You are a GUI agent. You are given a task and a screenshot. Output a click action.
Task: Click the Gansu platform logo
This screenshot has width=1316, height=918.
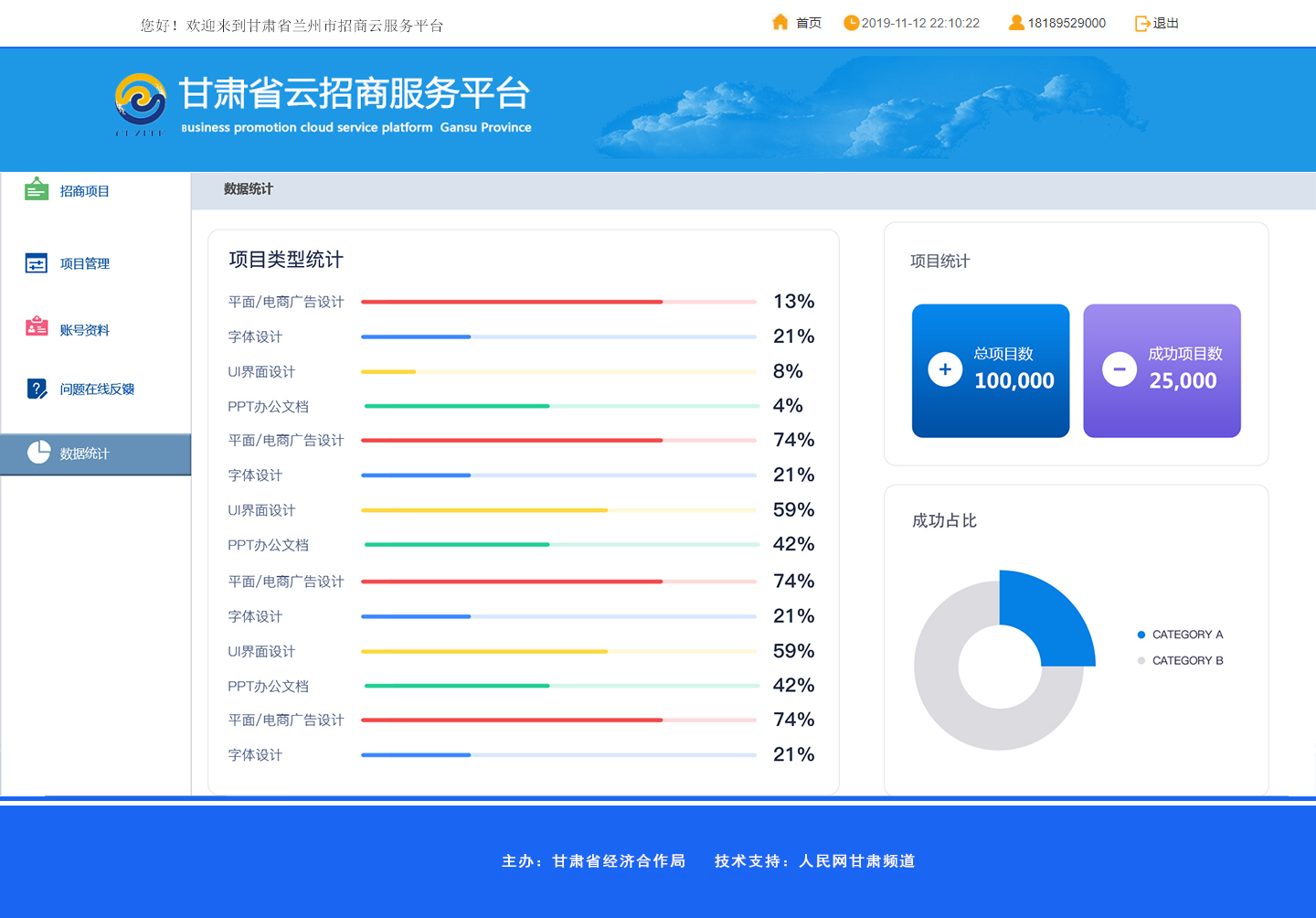click(140, 101)
